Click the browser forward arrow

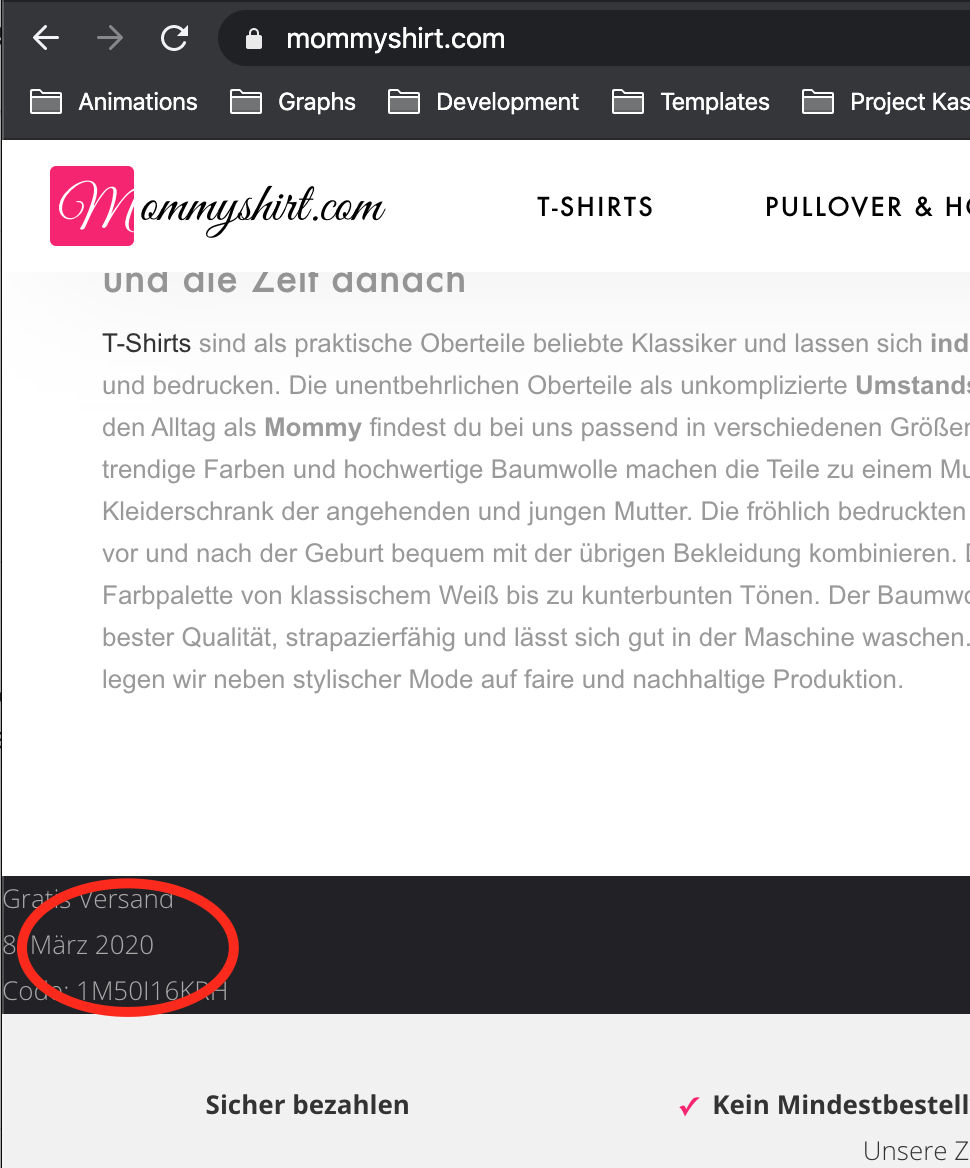(110, 38)
